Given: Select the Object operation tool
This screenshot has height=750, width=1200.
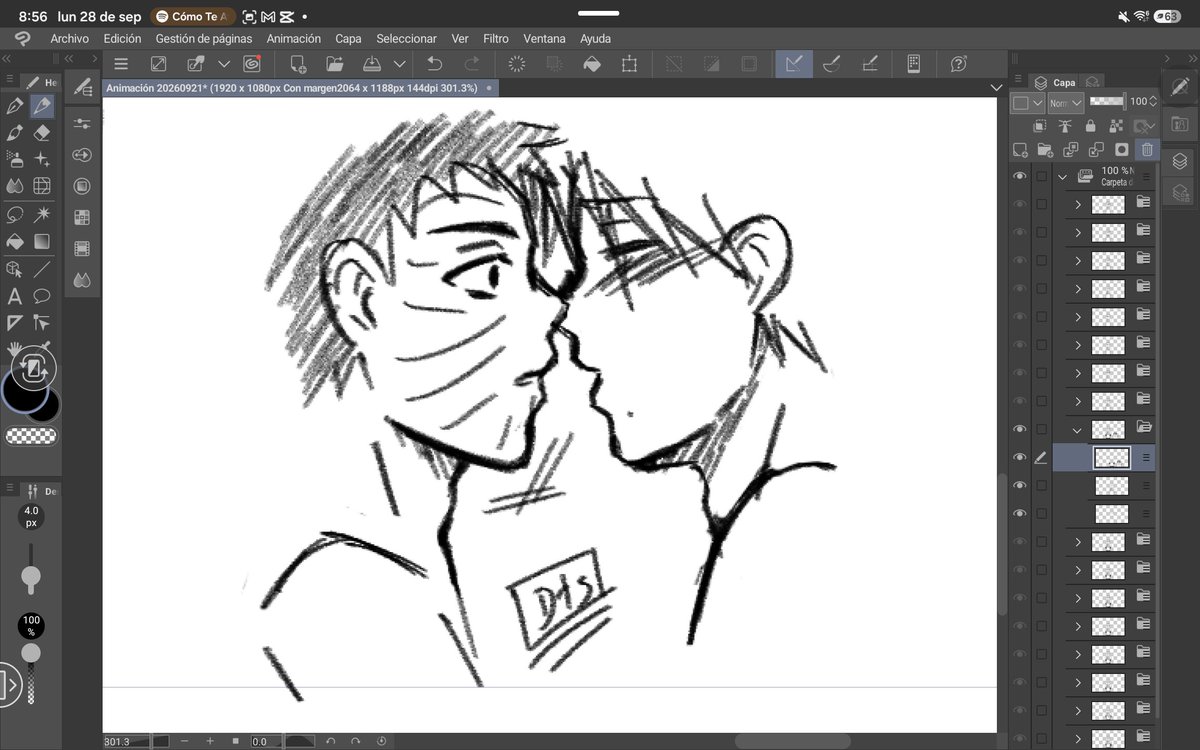Looking at the screenshot, I should pyautogui.click(x=15, y=269).
